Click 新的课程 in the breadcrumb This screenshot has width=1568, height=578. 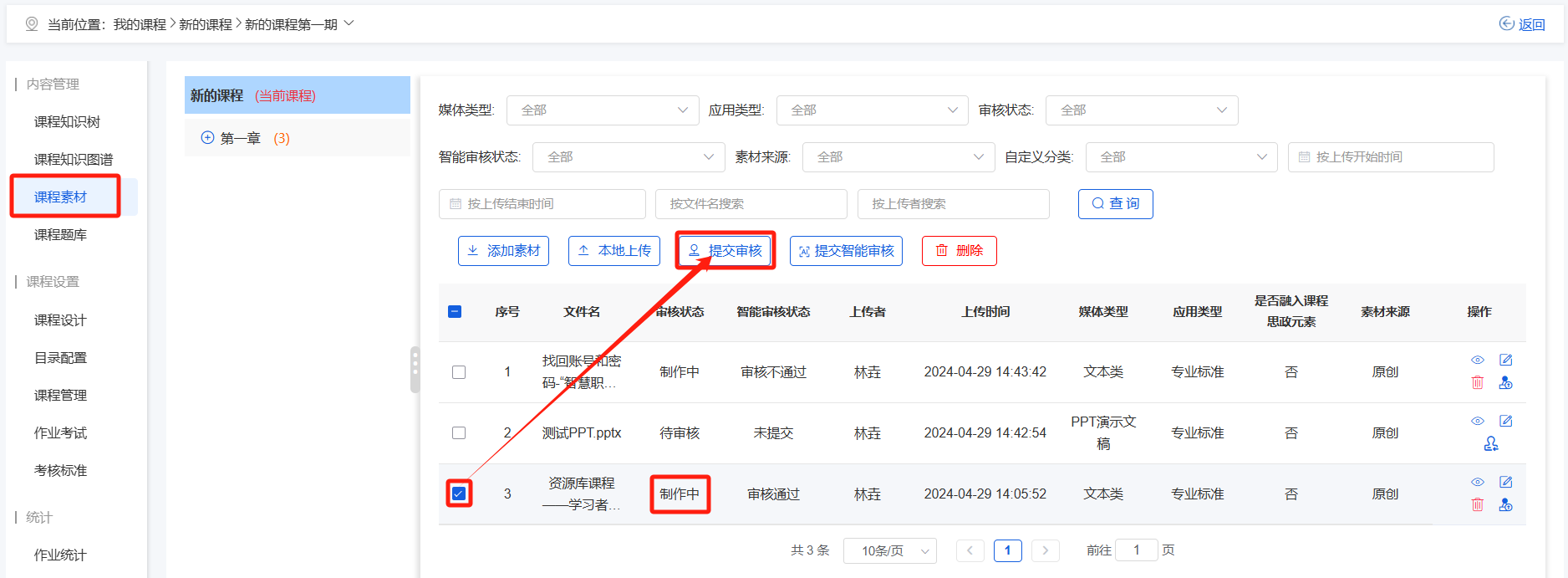(x=206, y=24)
